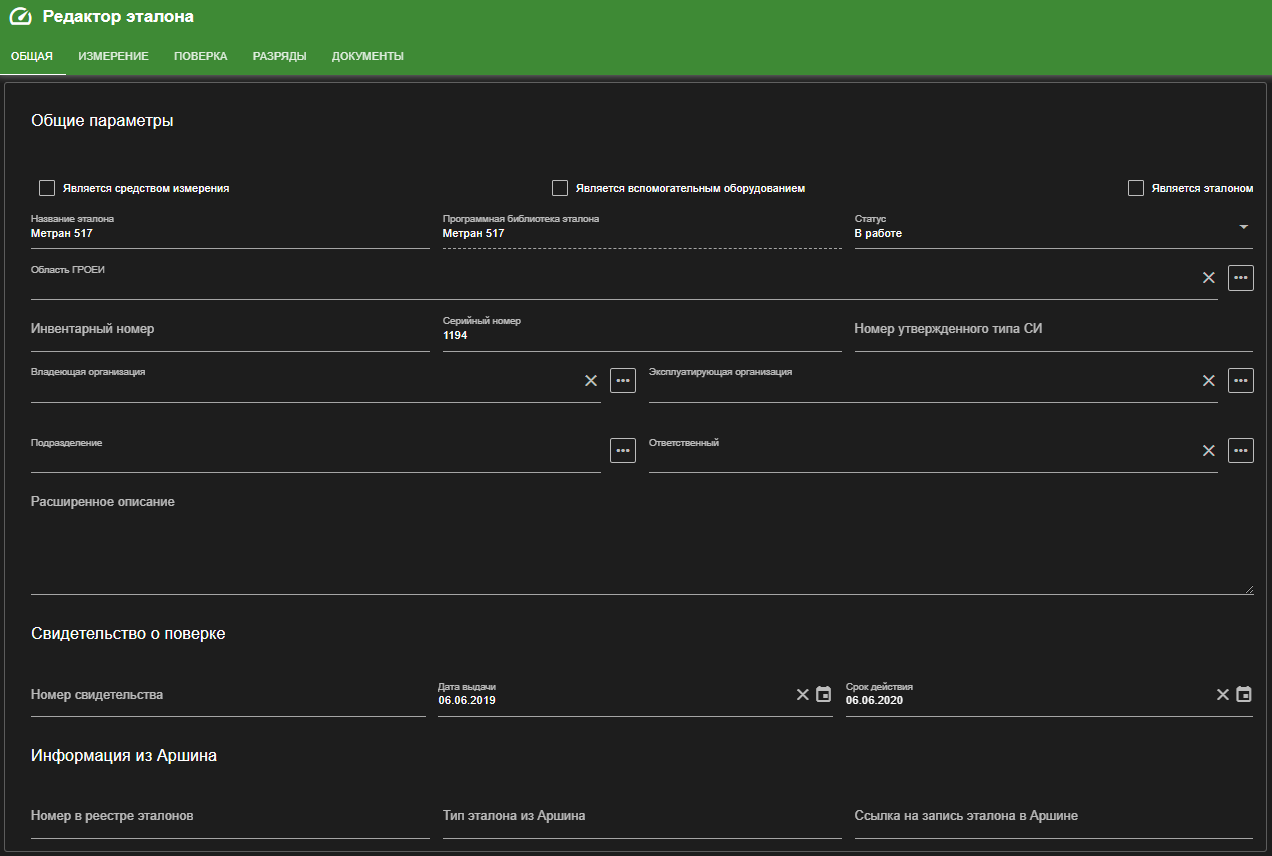
Task: Click the Дата выдачи value 06.06.2019
Action: coord(467,701)
